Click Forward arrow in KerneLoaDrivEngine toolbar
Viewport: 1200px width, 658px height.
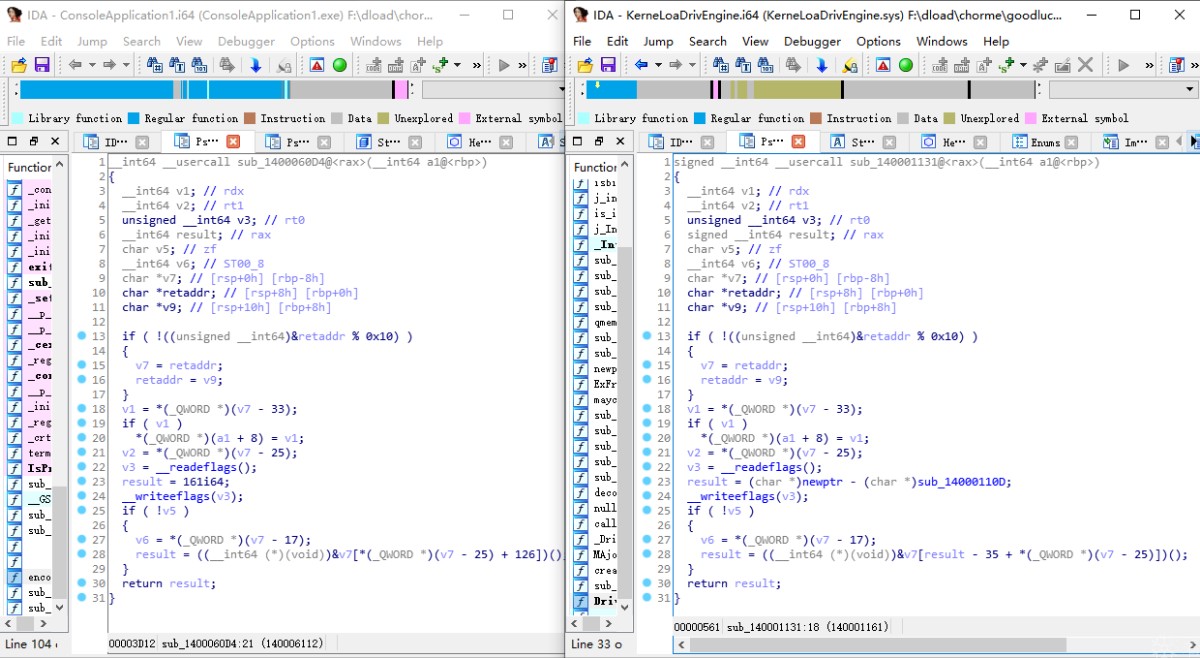(677, 65)
